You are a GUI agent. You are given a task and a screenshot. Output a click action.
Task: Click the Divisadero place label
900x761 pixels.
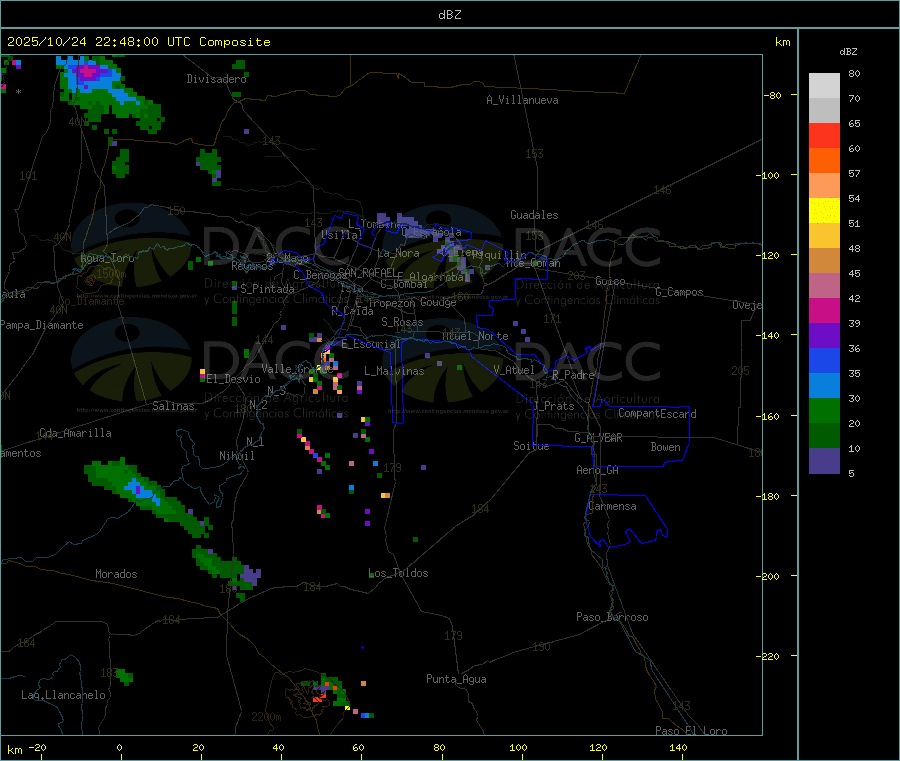(x=216, y=79)
